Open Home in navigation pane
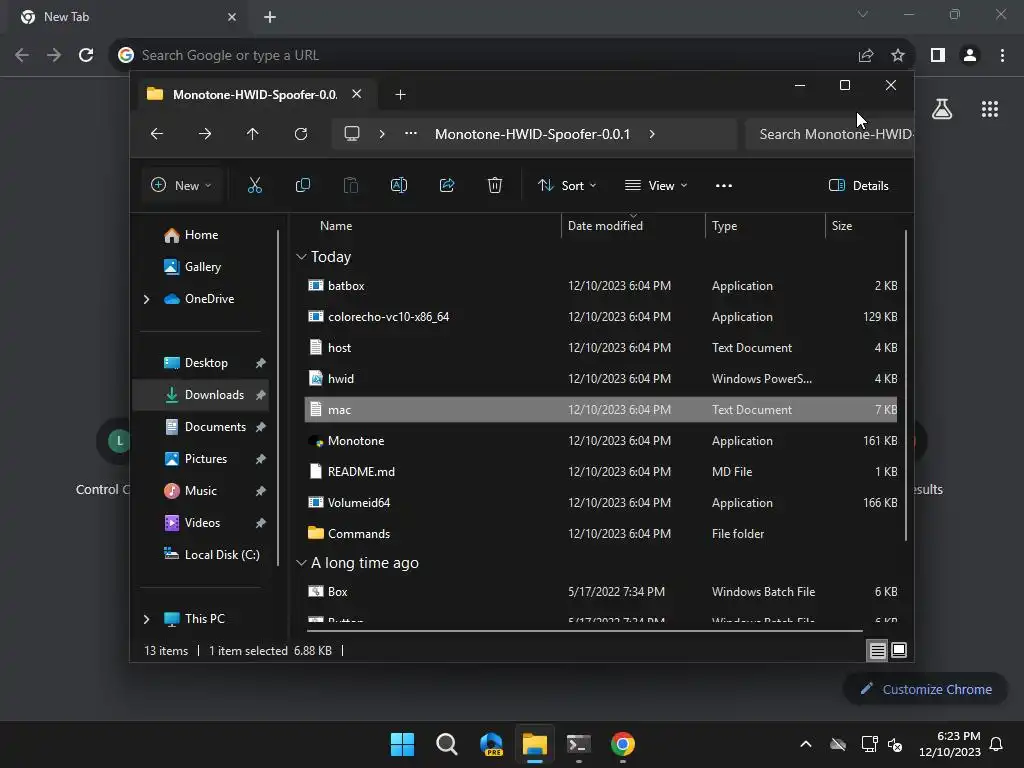The height and width of the screenshot is (768, 1024). point(201,235)
